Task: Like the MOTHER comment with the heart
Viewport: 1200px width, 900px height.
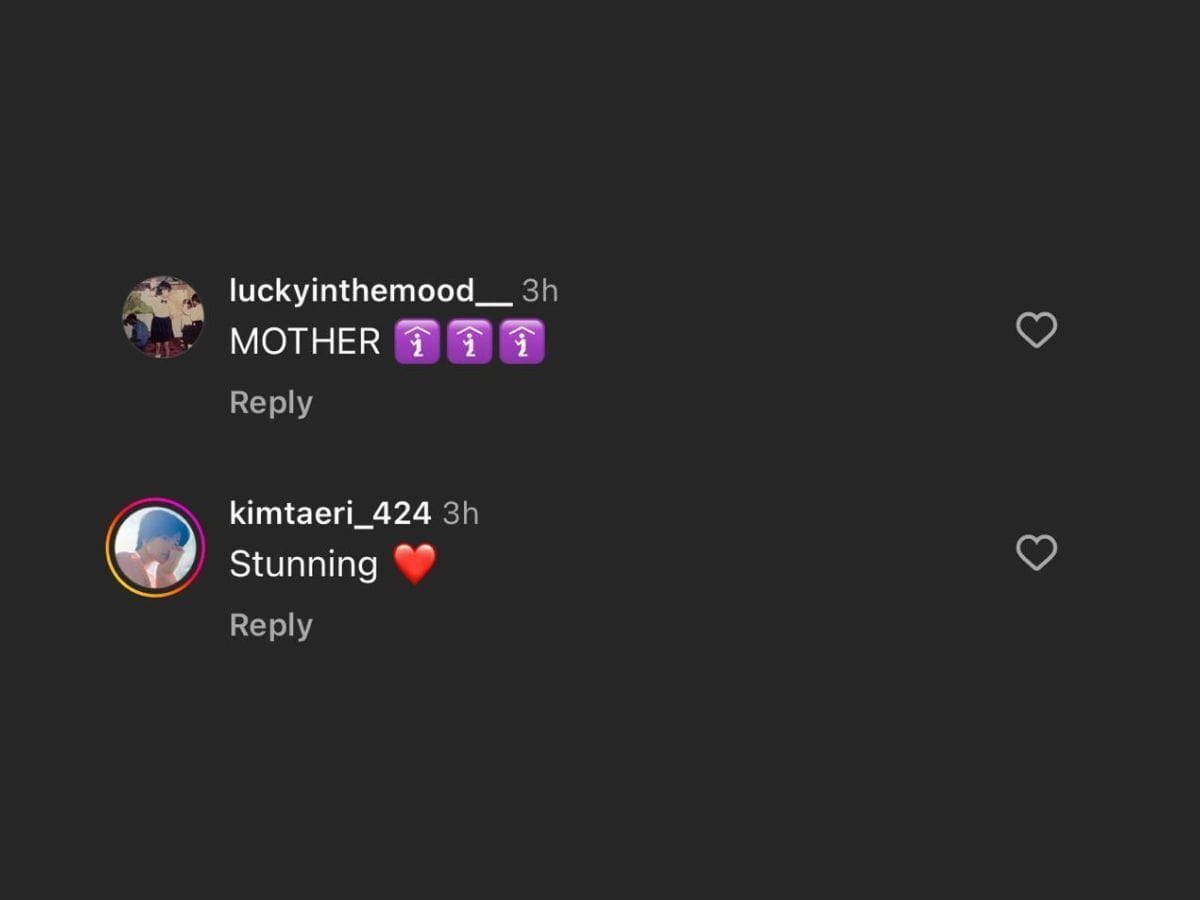Action: [x=1036, y=330]
